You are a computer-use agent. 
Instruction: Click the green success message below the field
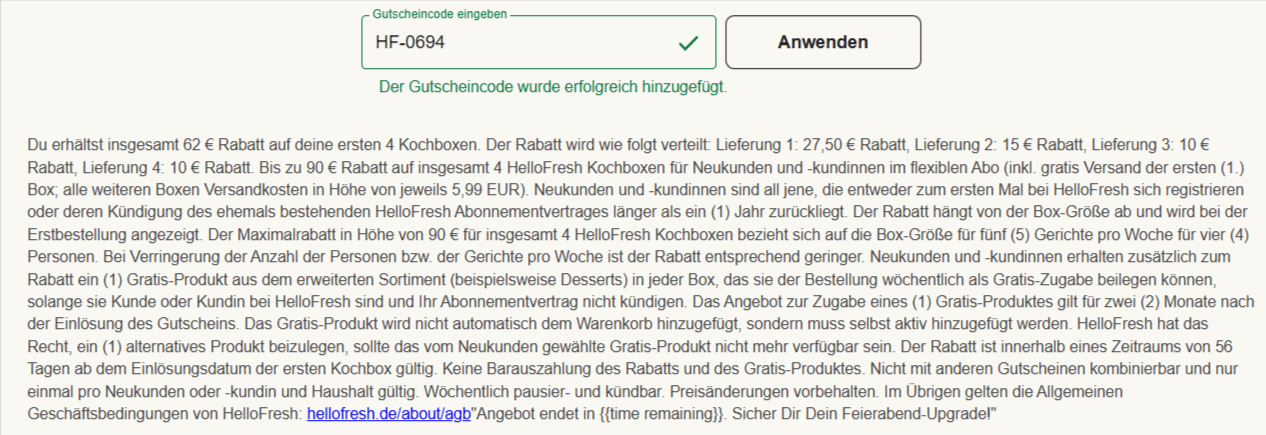click(553, 87)
